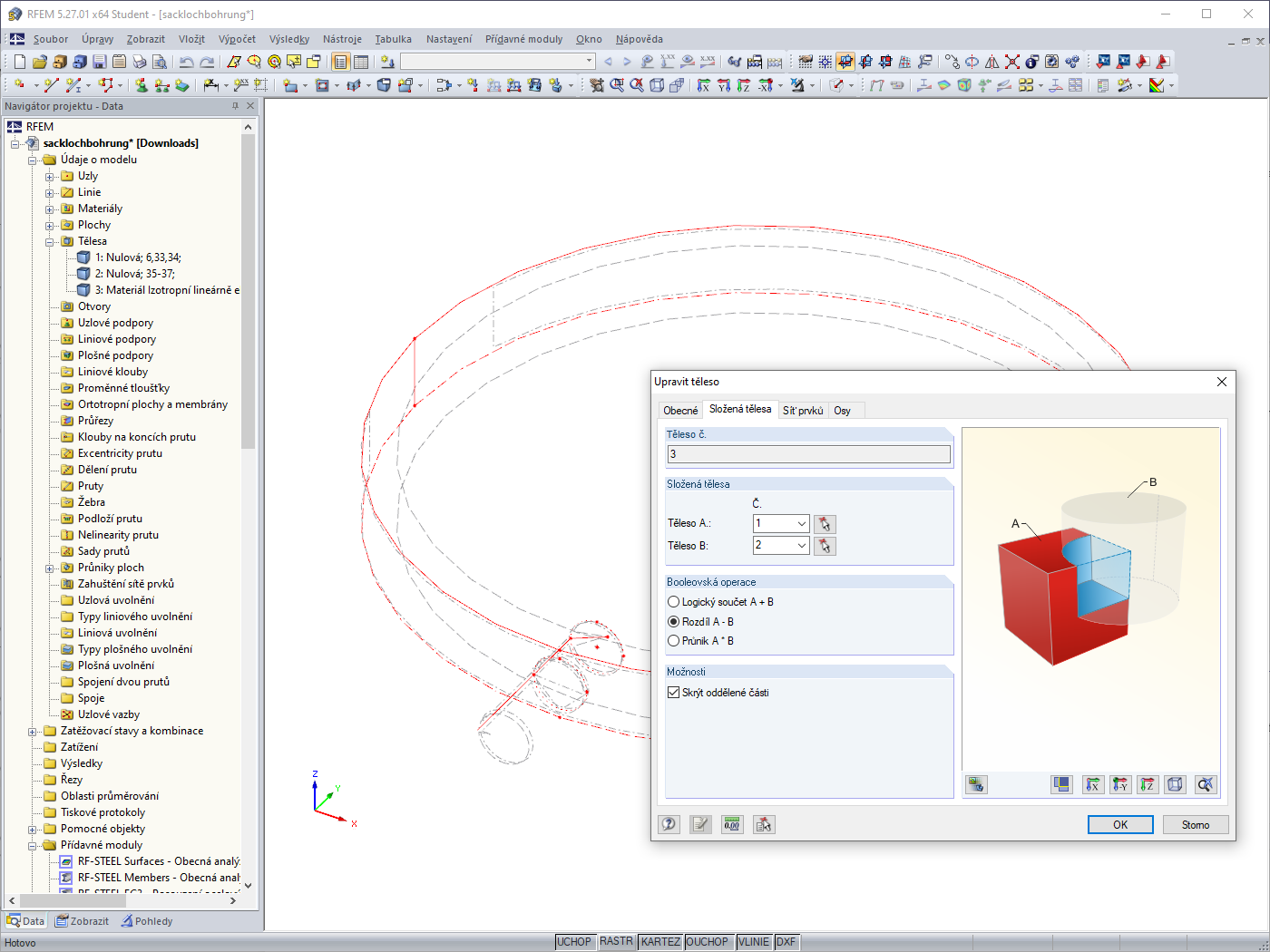
Task: Confirm dialog with OK button
Action: point(1120,824)
